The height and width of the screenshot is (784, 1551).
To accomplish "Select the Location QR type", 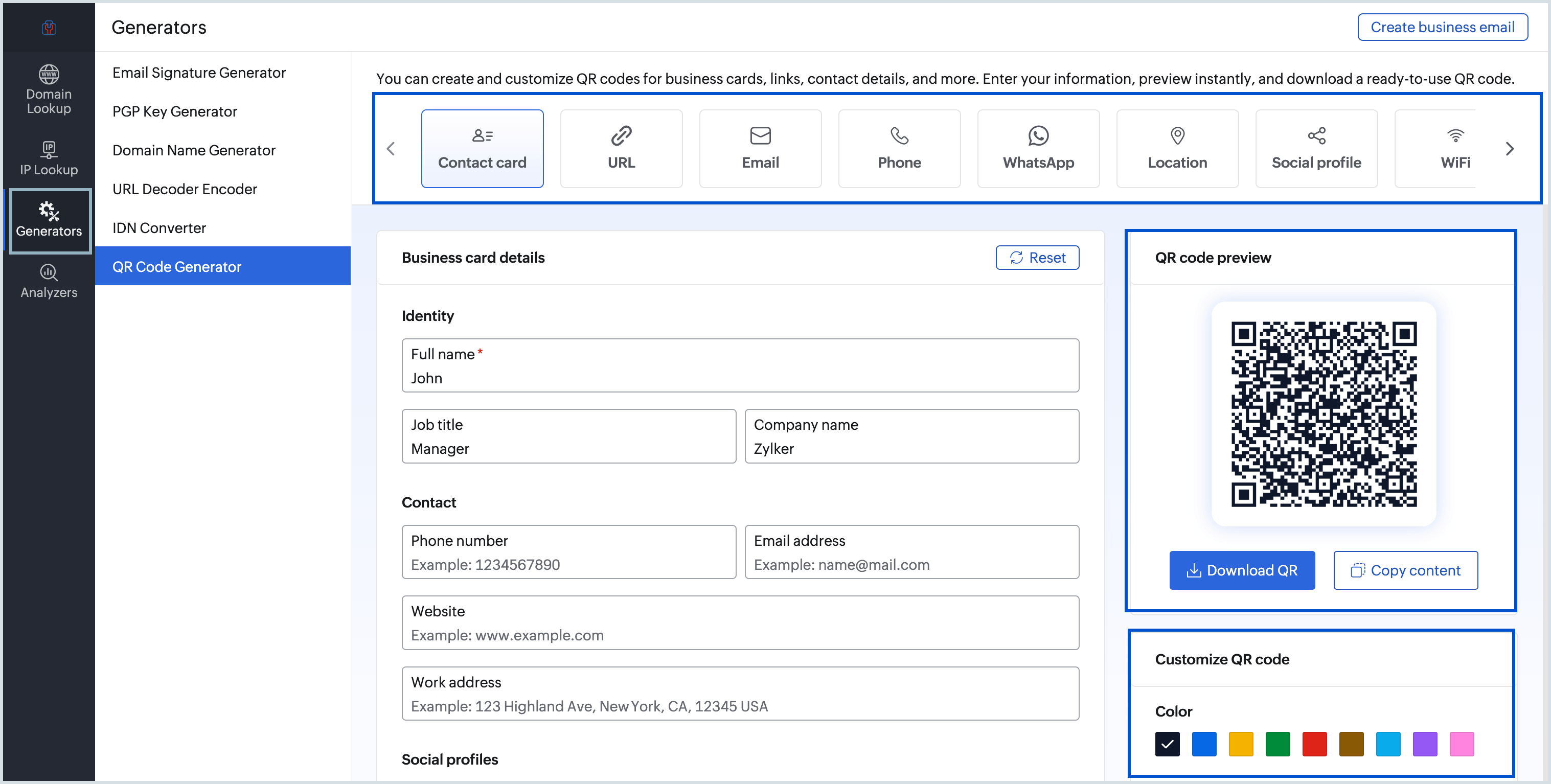I will [1178, 148].
